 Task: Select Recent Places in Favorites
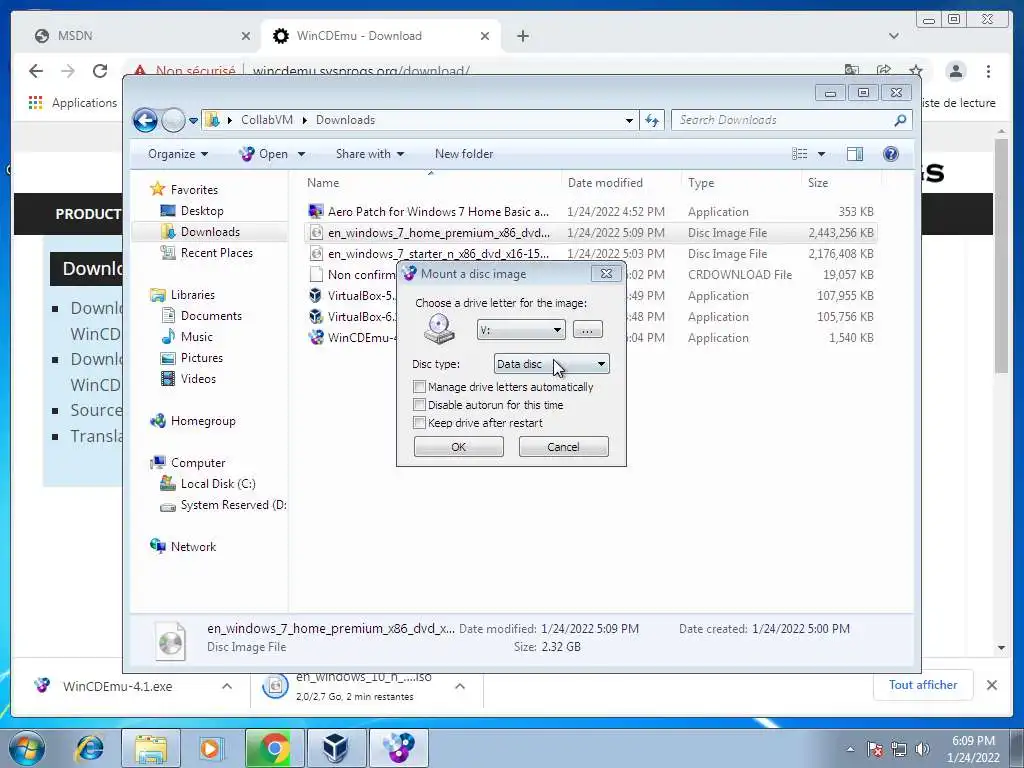[216, 253]
